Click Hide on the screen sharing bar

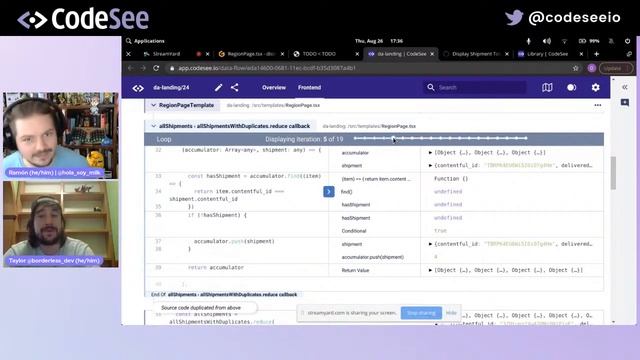[451, 313]
